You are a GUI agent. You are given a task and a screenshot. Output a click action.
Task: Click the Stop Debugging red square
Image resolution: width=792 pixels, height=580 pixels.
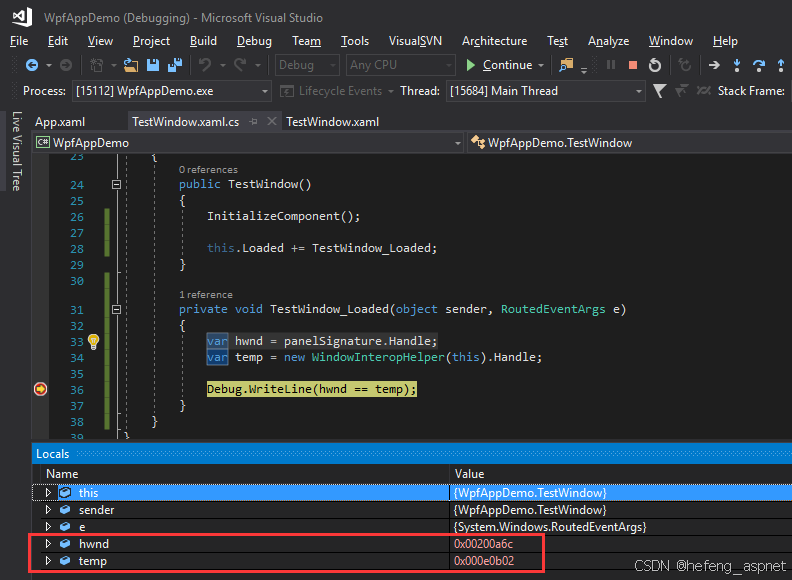632,65
